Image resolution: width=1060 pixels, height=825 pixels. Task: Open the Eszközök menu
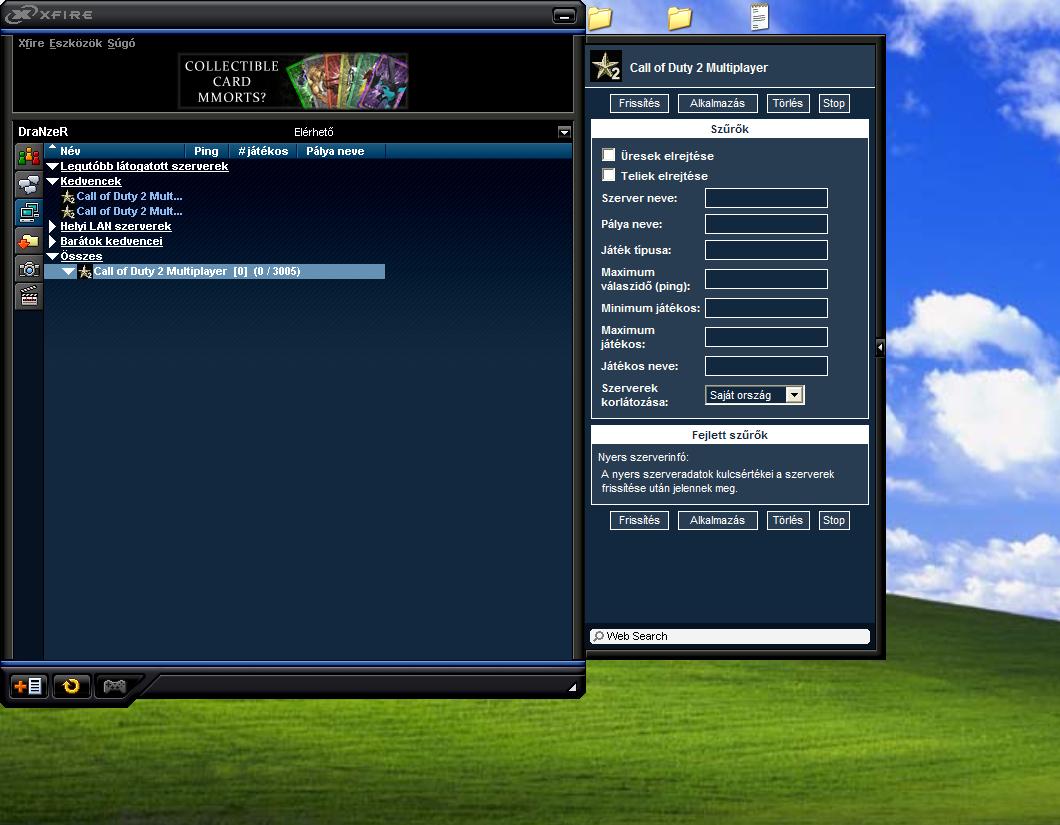[76, 43]
